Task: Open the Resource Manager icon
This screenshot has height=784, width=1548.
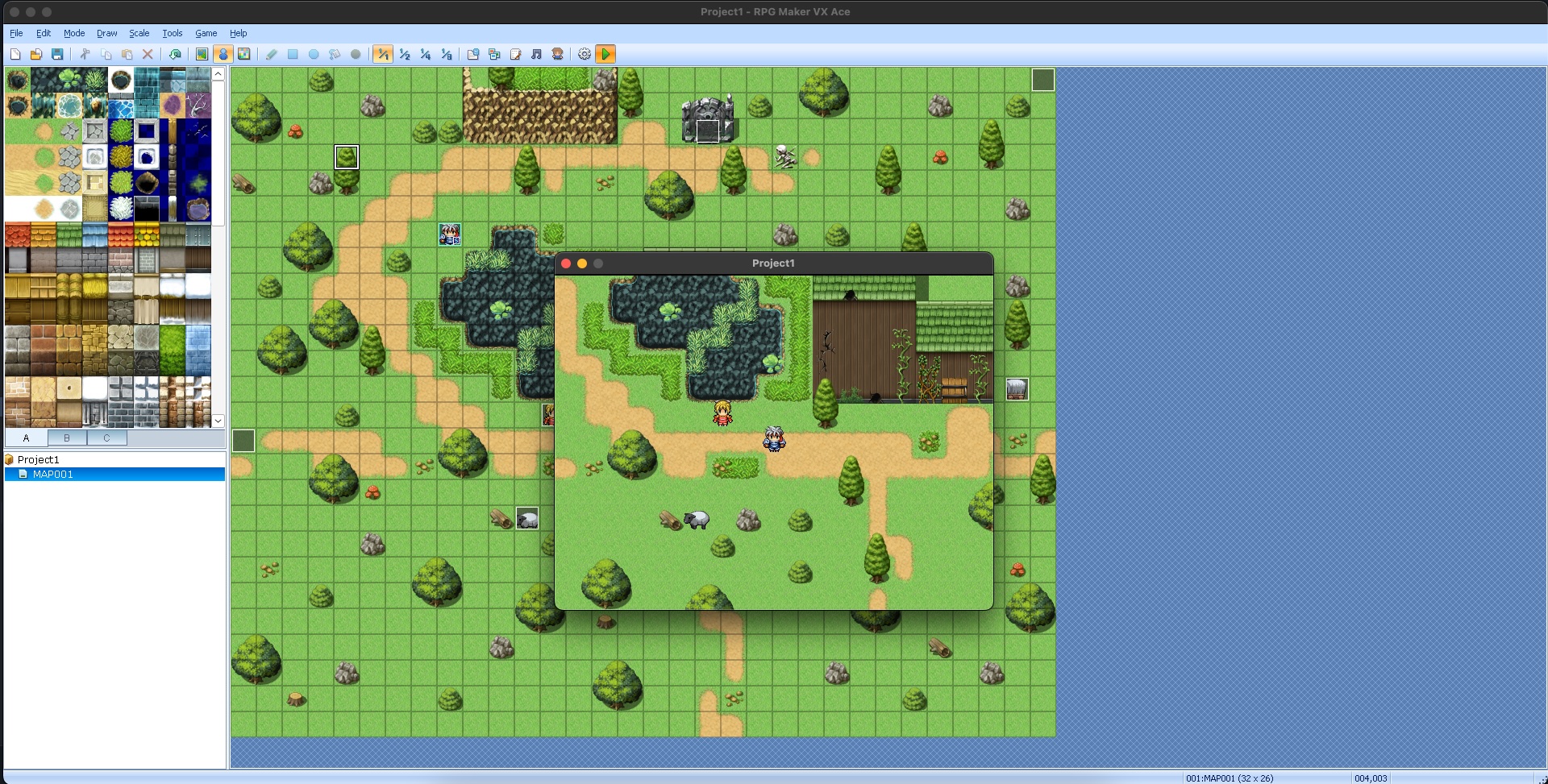Action: [494, 54]
